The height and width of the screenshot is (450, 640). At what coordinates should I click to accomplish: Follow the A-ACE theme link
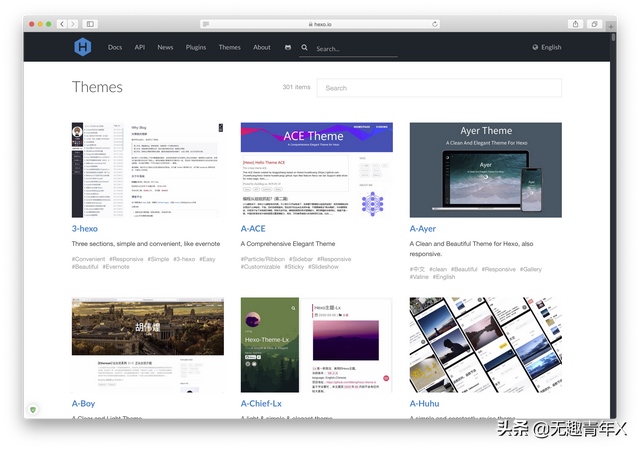253,229
